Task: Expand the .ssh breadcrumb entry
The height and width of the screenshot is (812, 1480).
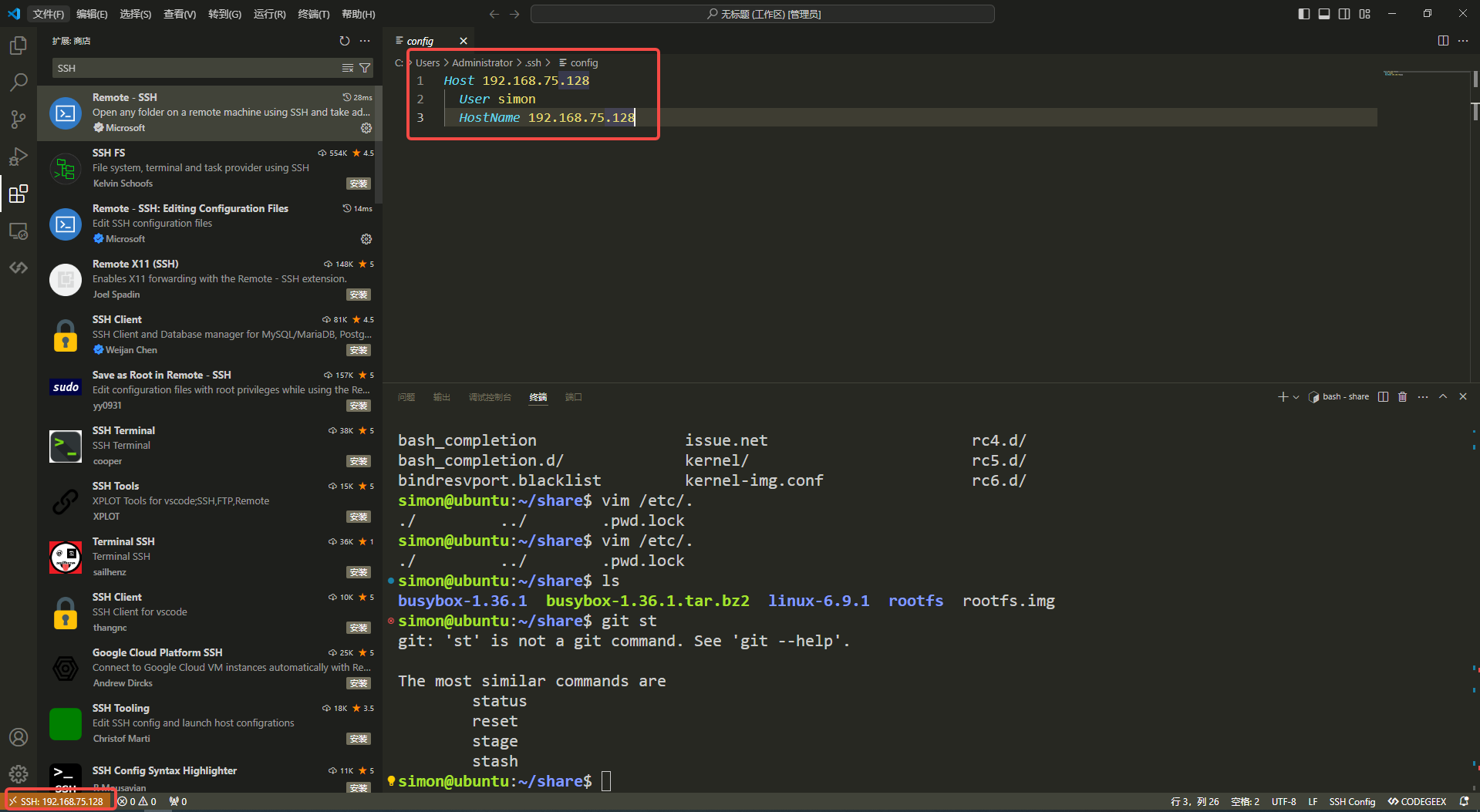Action: click(x=533, y=62)
